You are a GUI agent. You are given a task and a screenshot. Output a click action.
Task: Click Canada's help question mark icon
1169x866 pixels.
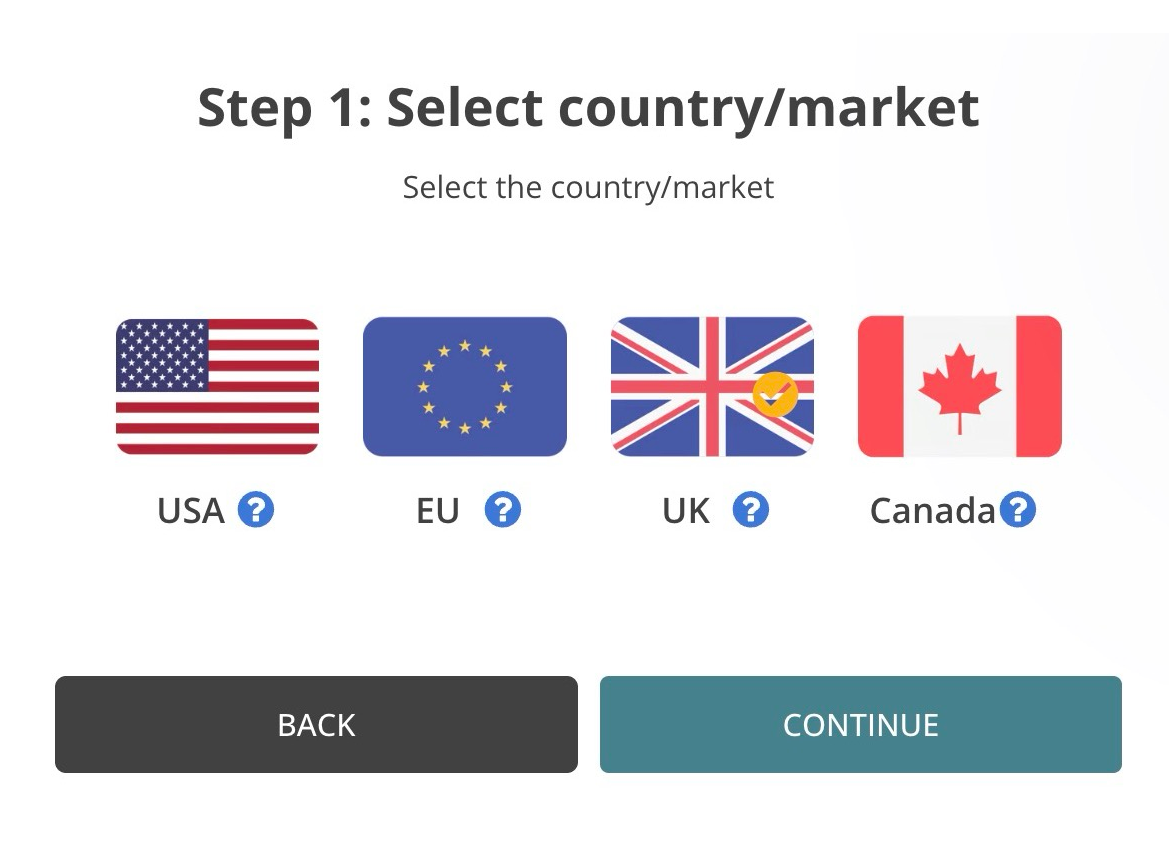coord(1018,511)
